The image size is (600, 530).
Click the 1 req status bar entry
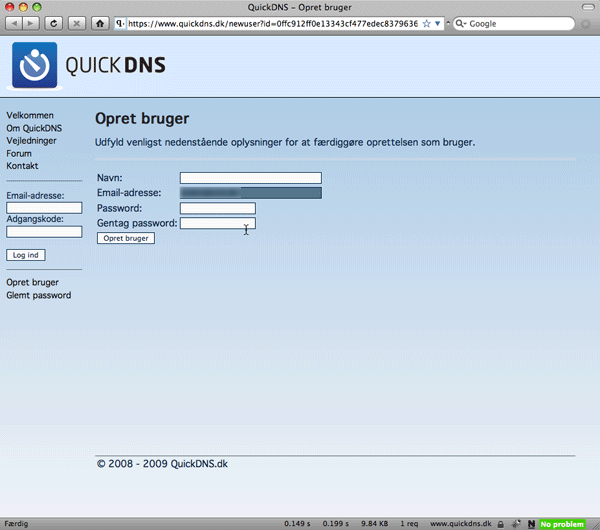click(409, 524)
